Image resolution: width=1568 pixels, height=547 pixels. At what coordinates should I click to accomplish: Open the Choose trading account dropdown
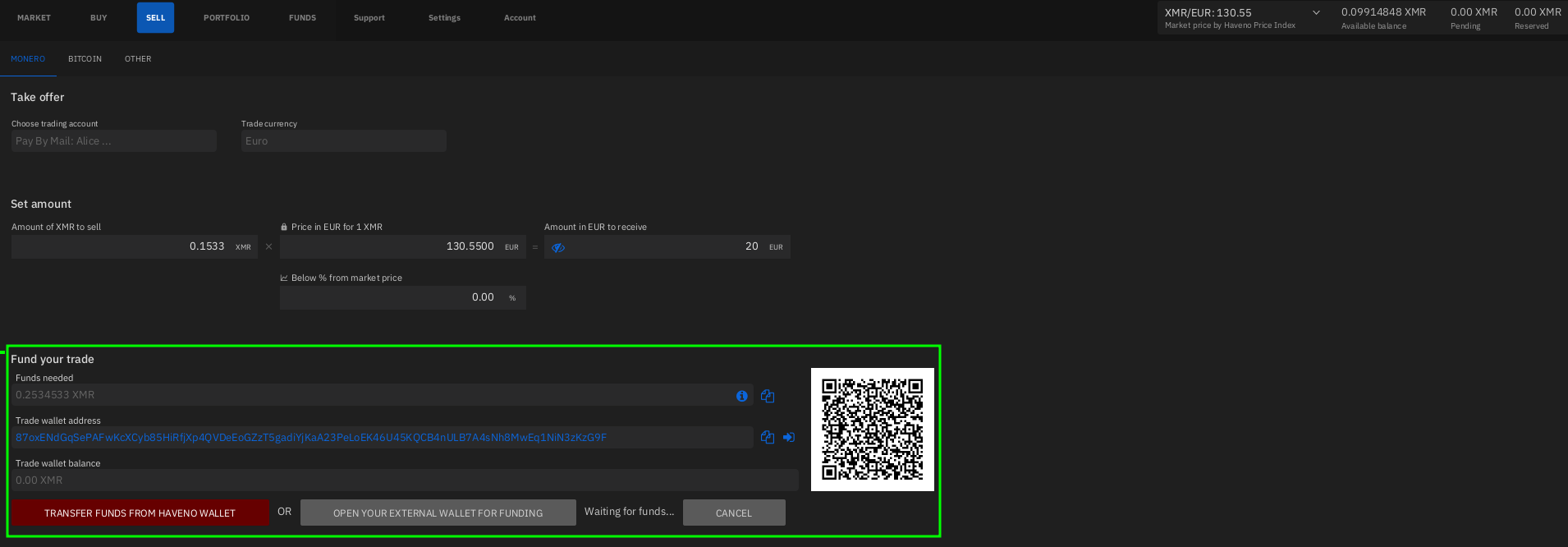[113, 141]
